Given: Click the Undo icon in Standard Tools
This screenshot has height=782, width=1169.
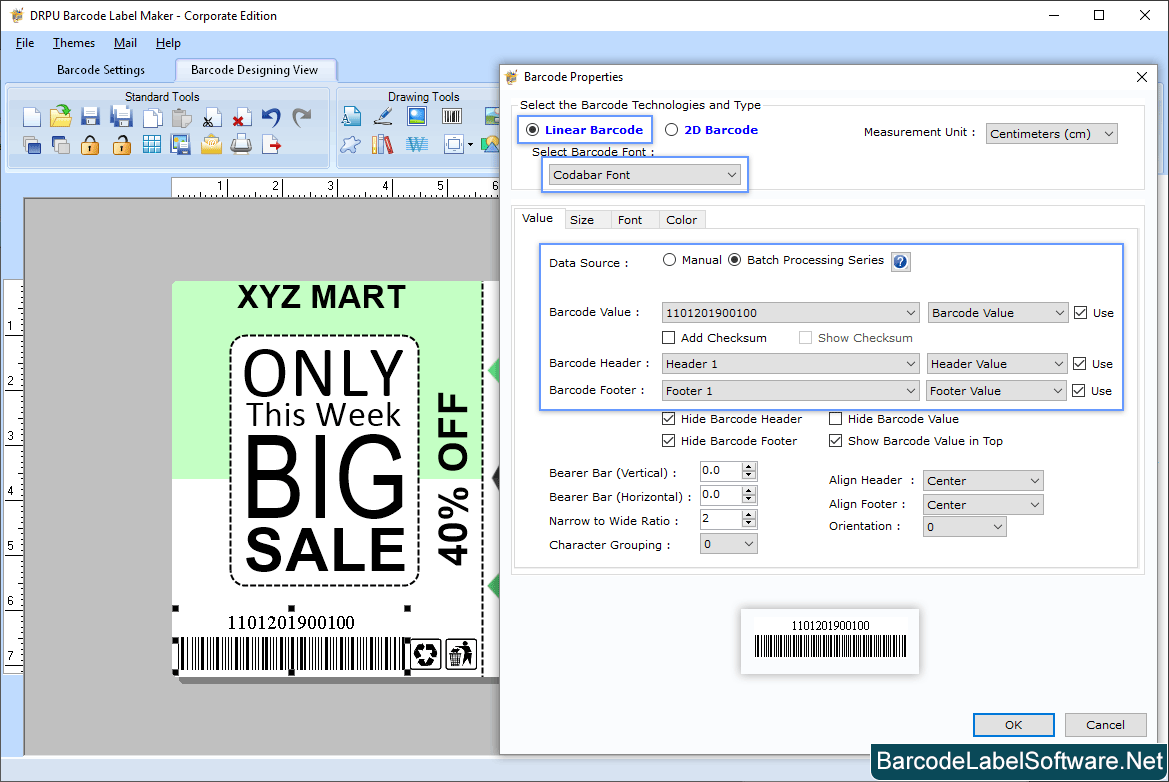Looking at the screenshot, I should coord(270,116).
